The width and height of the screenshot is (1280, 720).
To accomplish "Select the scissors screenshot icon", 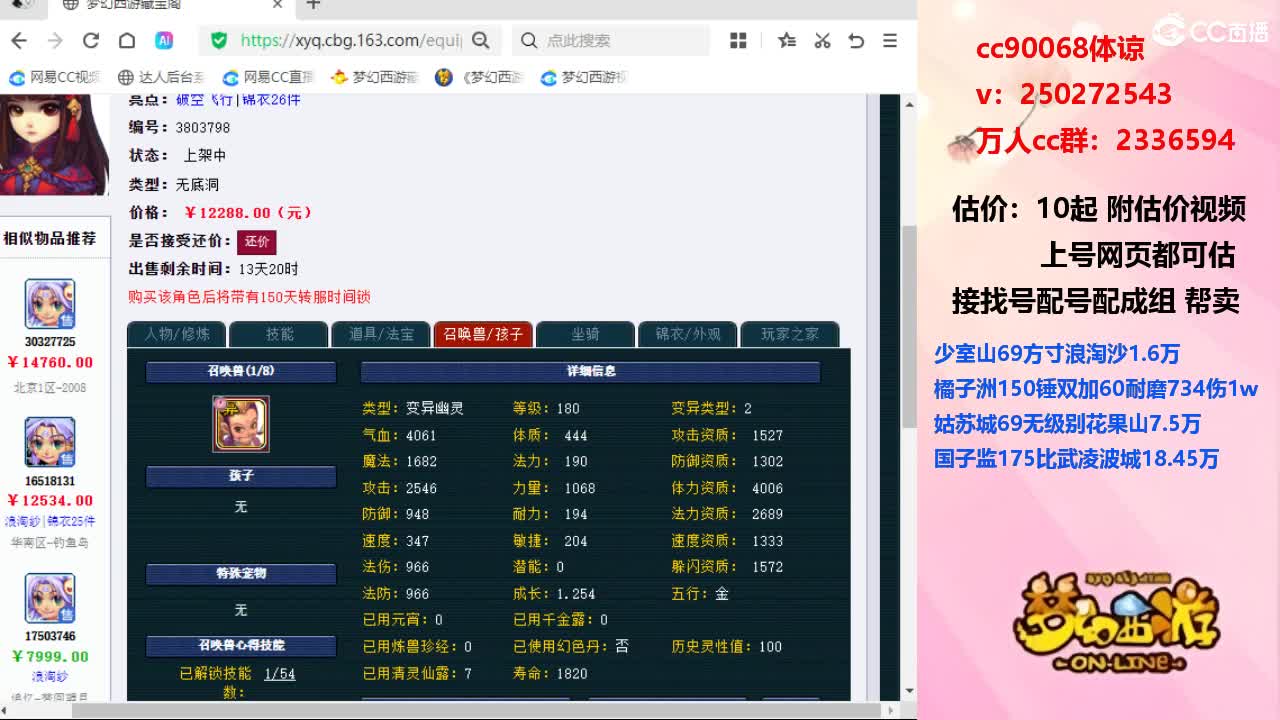I will coord(822,41).
